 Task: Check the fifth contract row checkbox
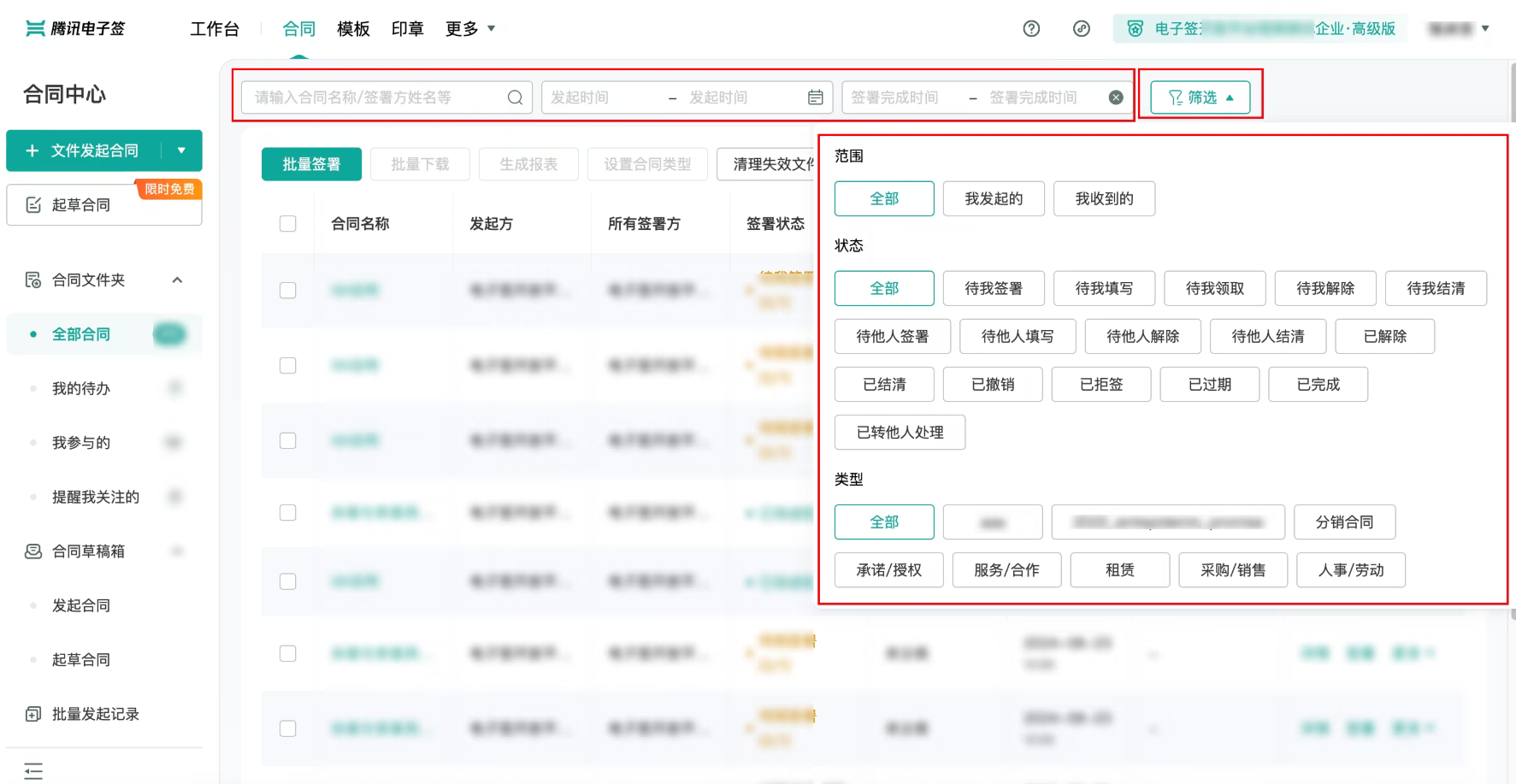coord(288,581)
